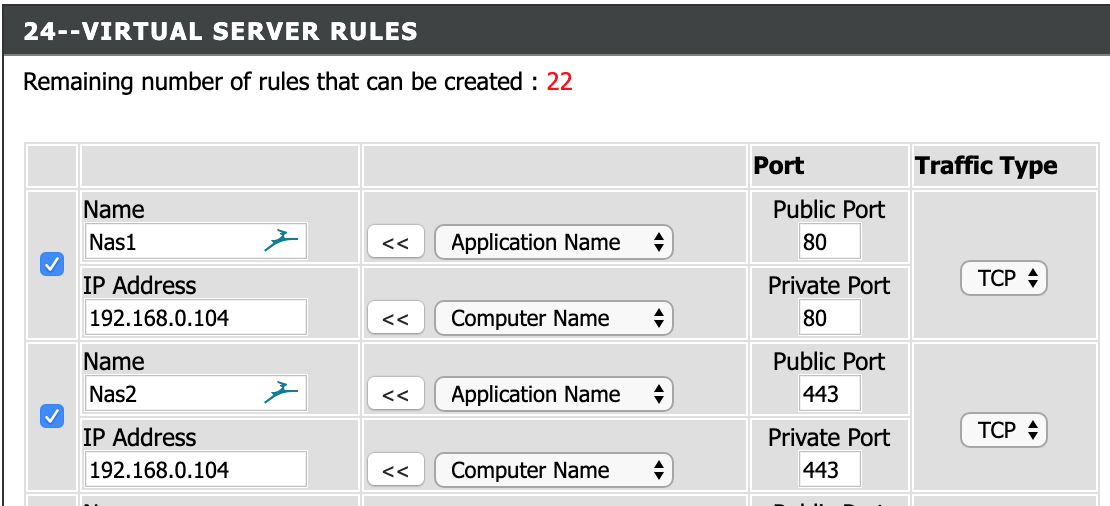1110x506 pixels.
Task: Click the Nas1 IP address field
Action: tap(195, 317)
